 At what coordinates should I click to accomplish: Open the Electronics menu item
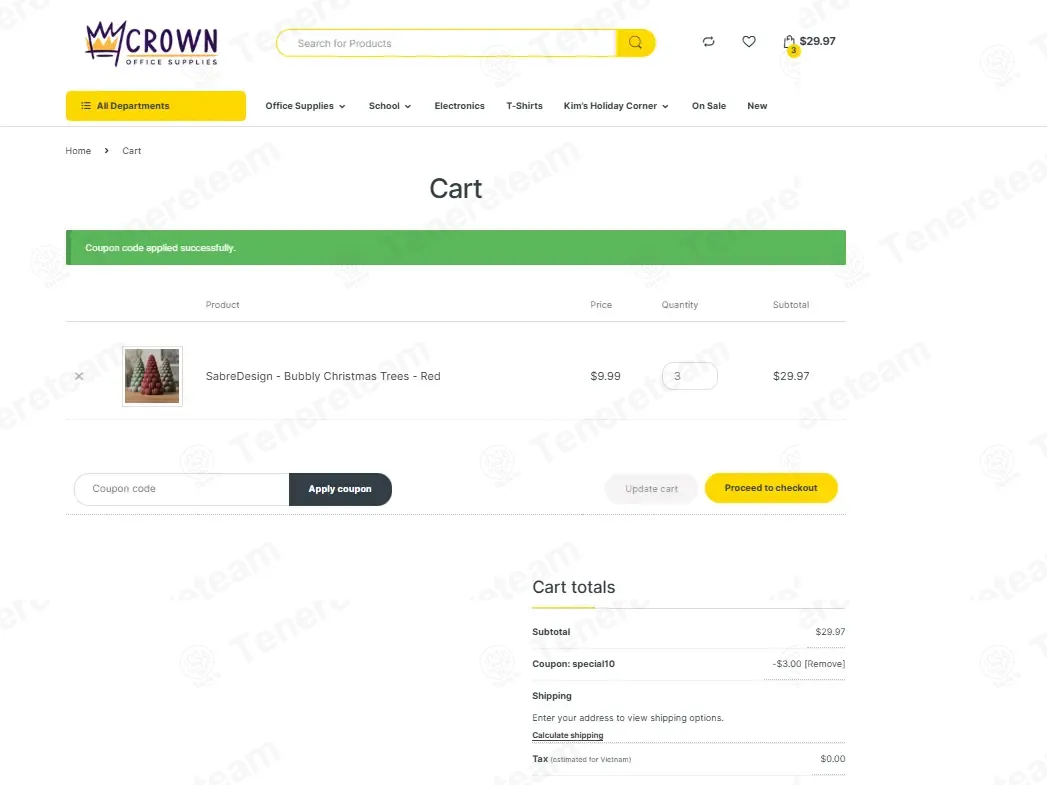click(459, 105)
